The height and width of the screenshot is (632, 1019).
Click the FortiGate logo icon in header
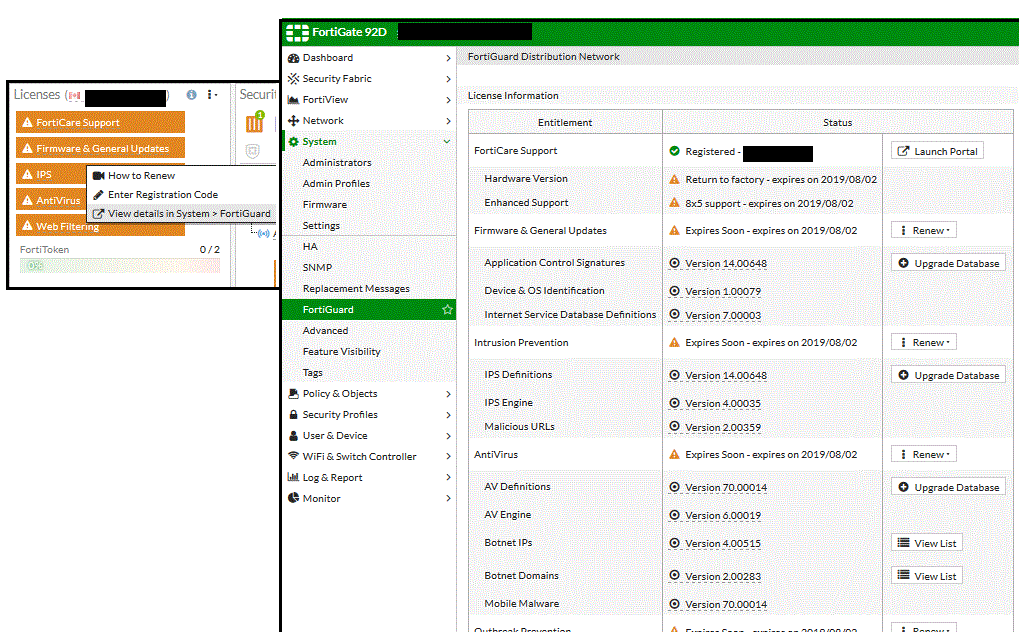pos(298,32)
